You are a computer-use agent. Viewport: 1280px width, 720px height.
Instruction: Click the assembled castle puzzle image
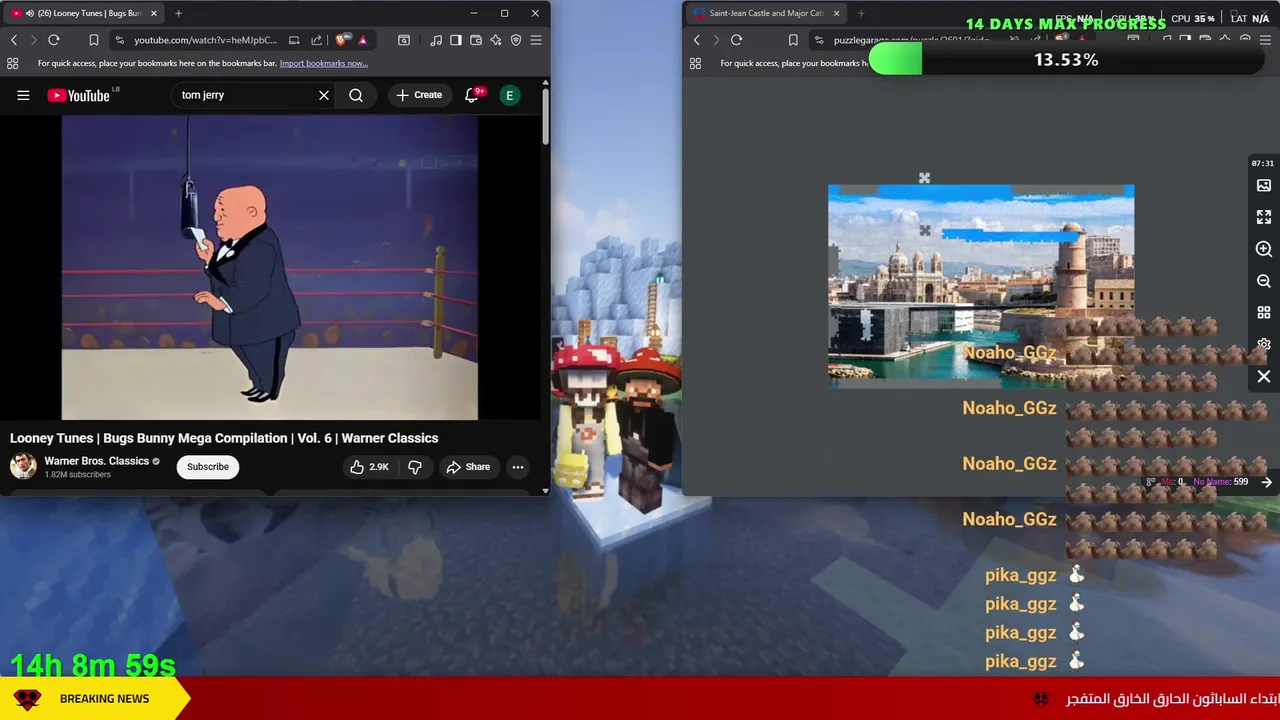pos(981,286)
